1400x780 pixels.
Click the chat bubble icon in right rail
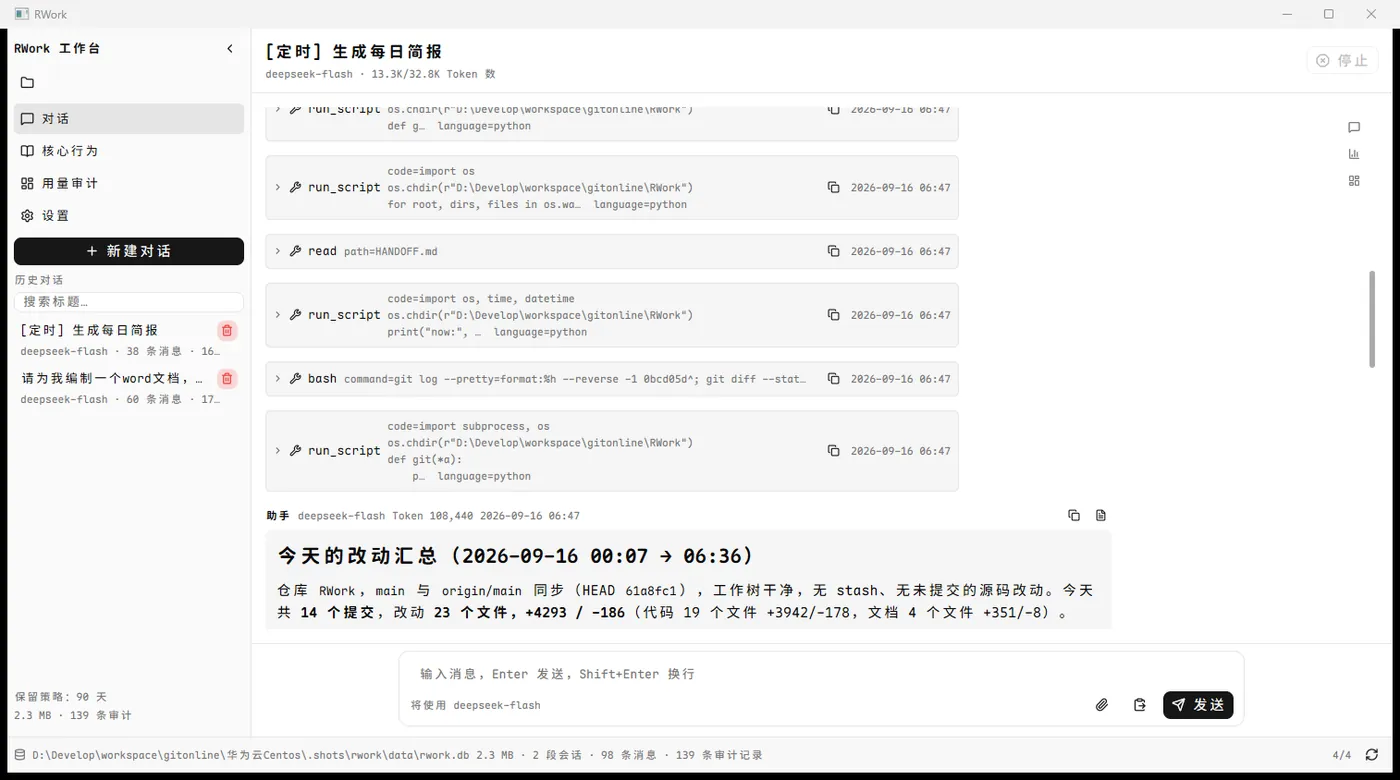(1354, 127)
